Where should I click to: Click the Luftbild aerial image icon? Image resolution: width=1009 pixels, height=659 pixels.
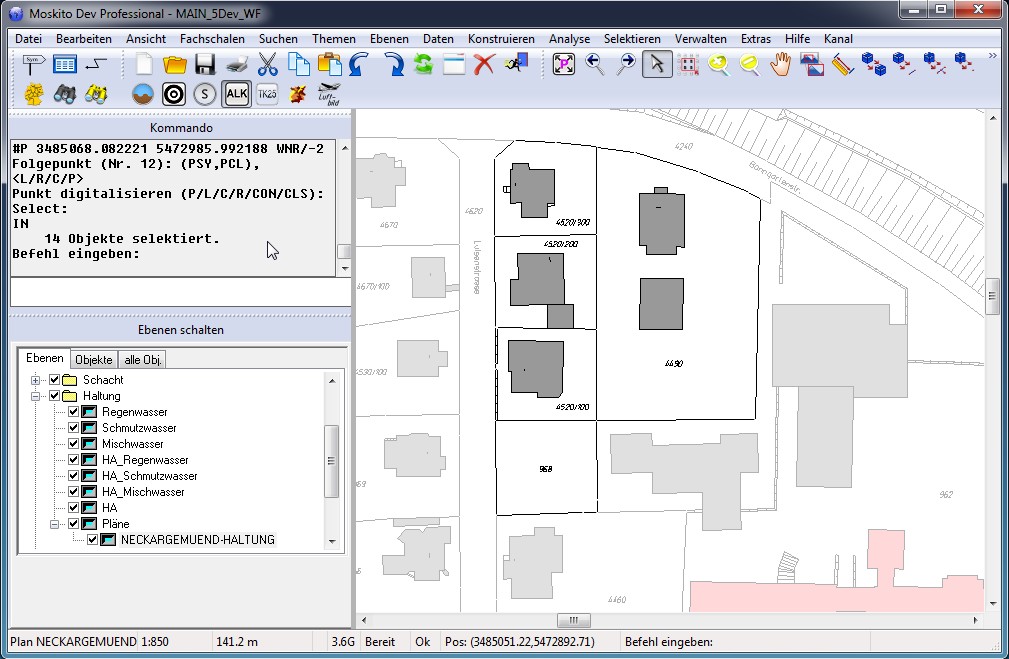point(329,94)
